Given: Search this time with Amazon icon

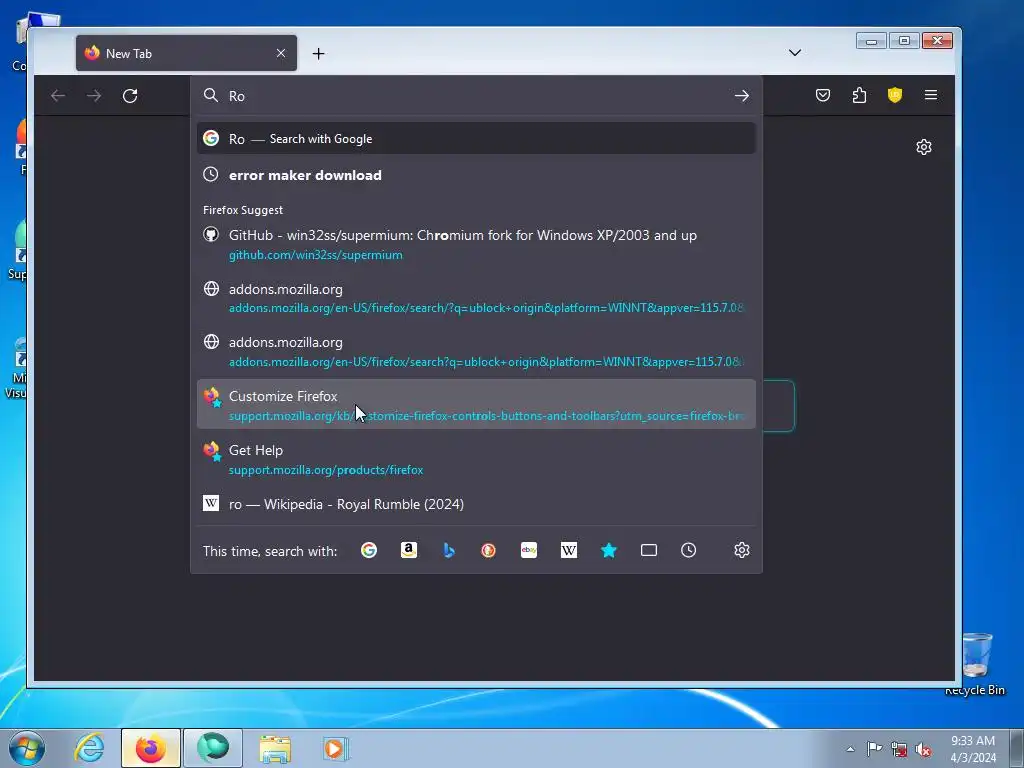Looking at the screenshot, I should 409,551.
